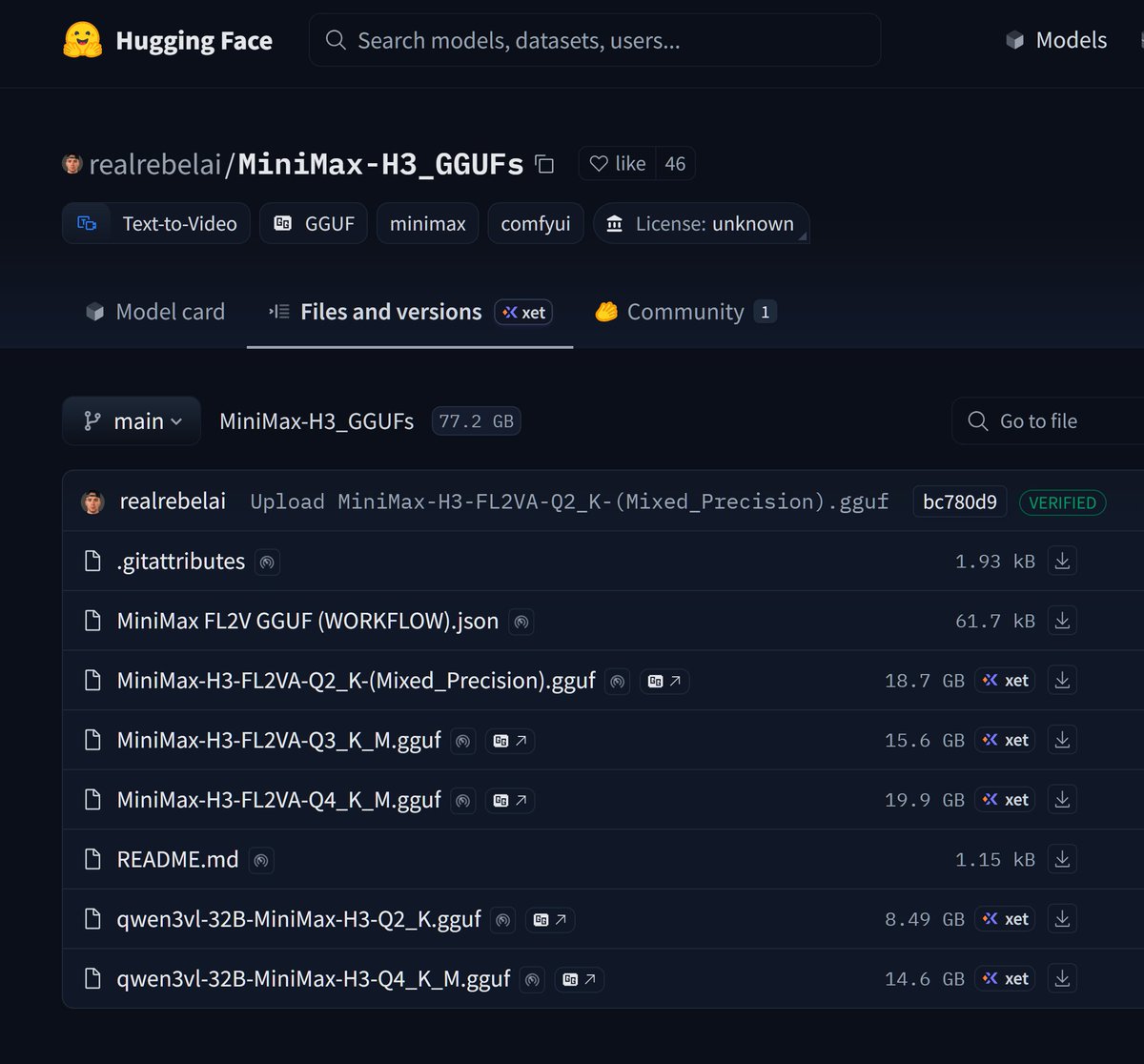Select the Files and versions tab
Image resolution: width=1144 pixels, height=1064 pixels.
pyautogui.click(x=410, y=312)
